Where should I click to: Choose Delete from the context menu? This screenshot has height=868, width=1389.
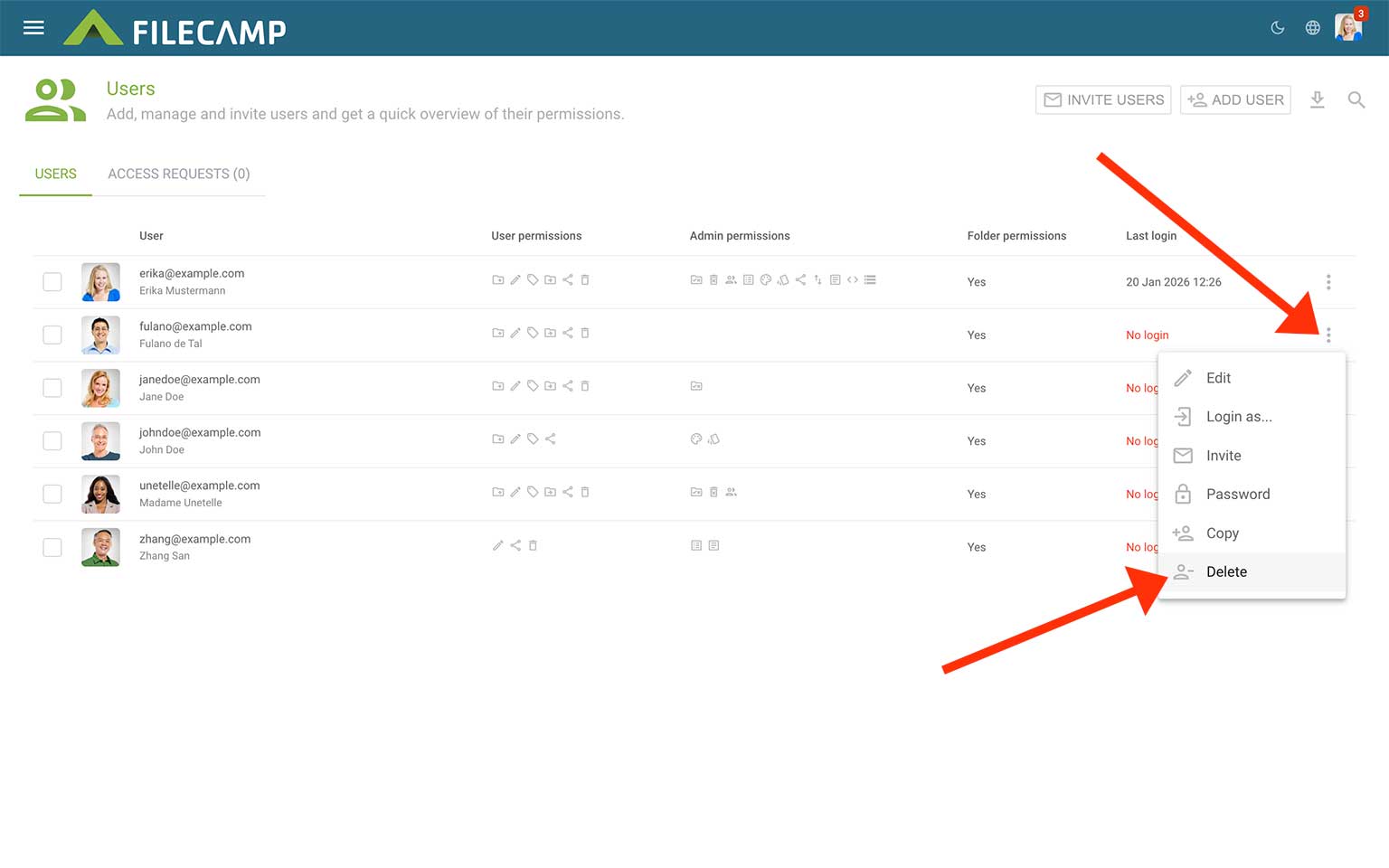click(x=1226, y=571)
